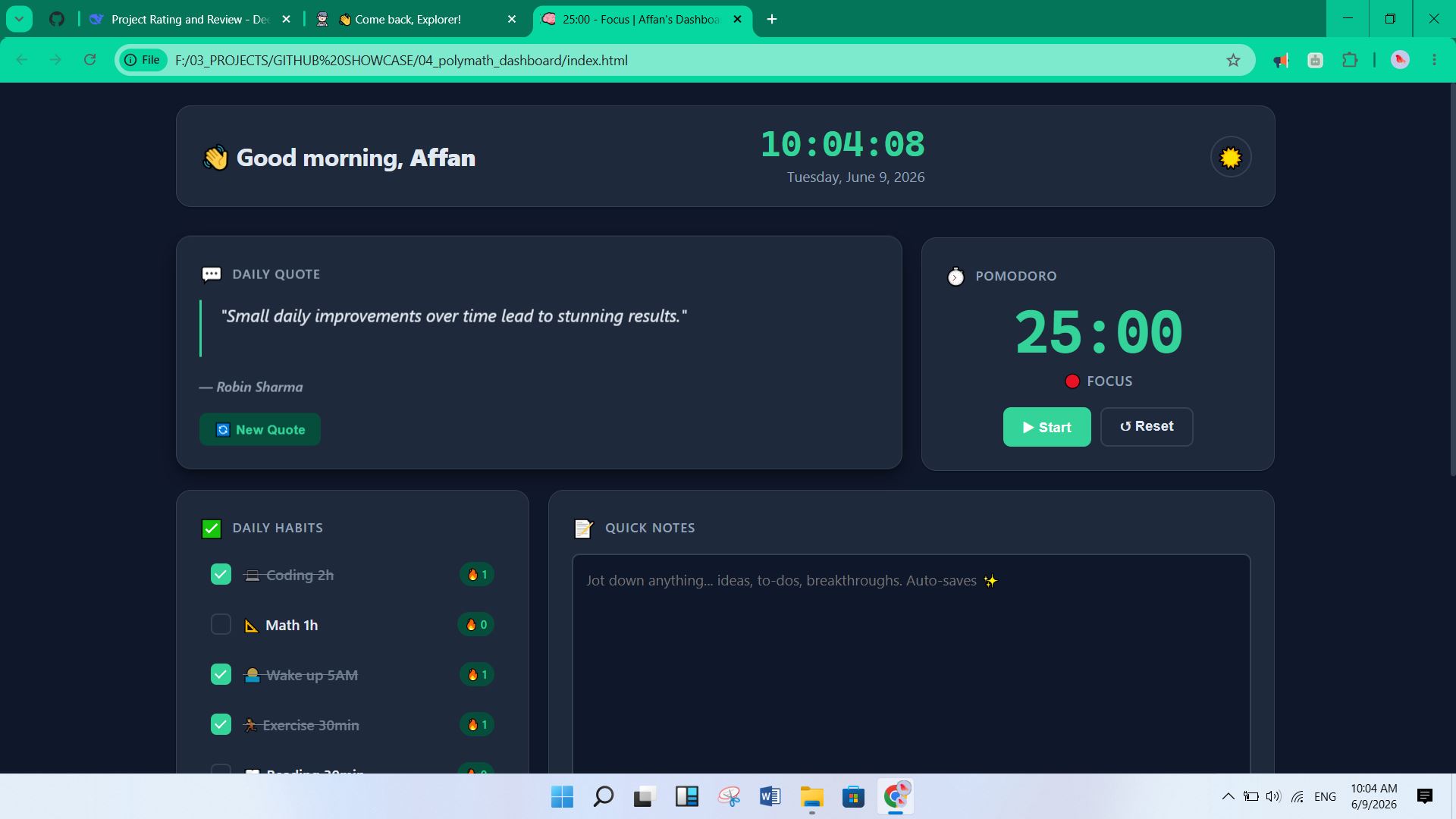
Task: Click the ENG language indicator
Action: [x=1325, y=796]
